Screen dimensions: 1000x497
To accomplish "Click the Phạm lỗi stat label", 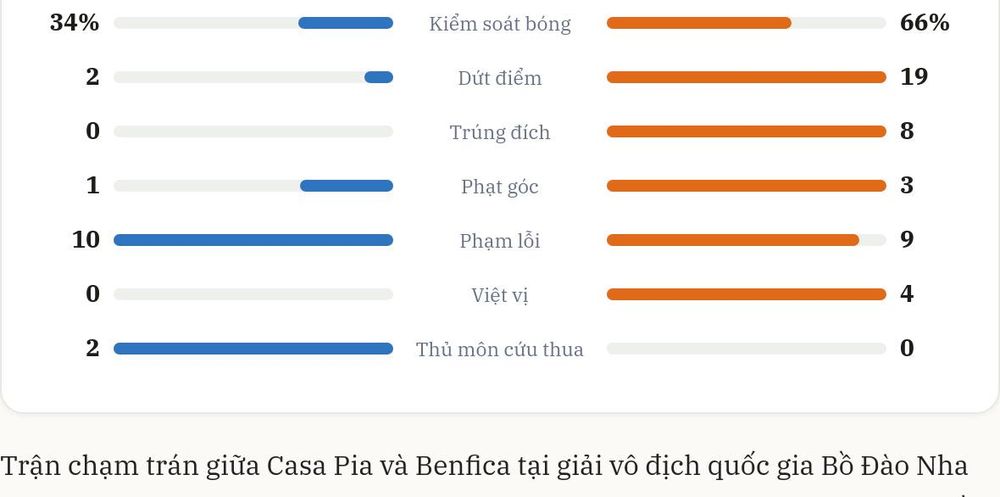I will 500,241.
